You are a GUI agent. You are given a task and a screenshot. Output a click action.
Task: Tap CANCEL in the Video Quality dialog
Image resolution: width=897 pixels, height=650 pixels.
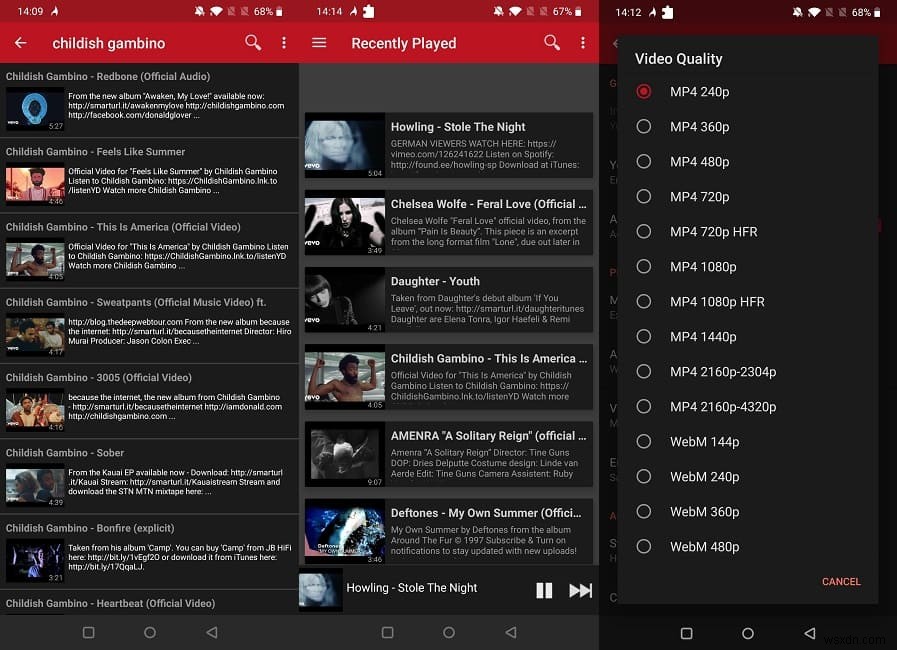pos(841,581)
